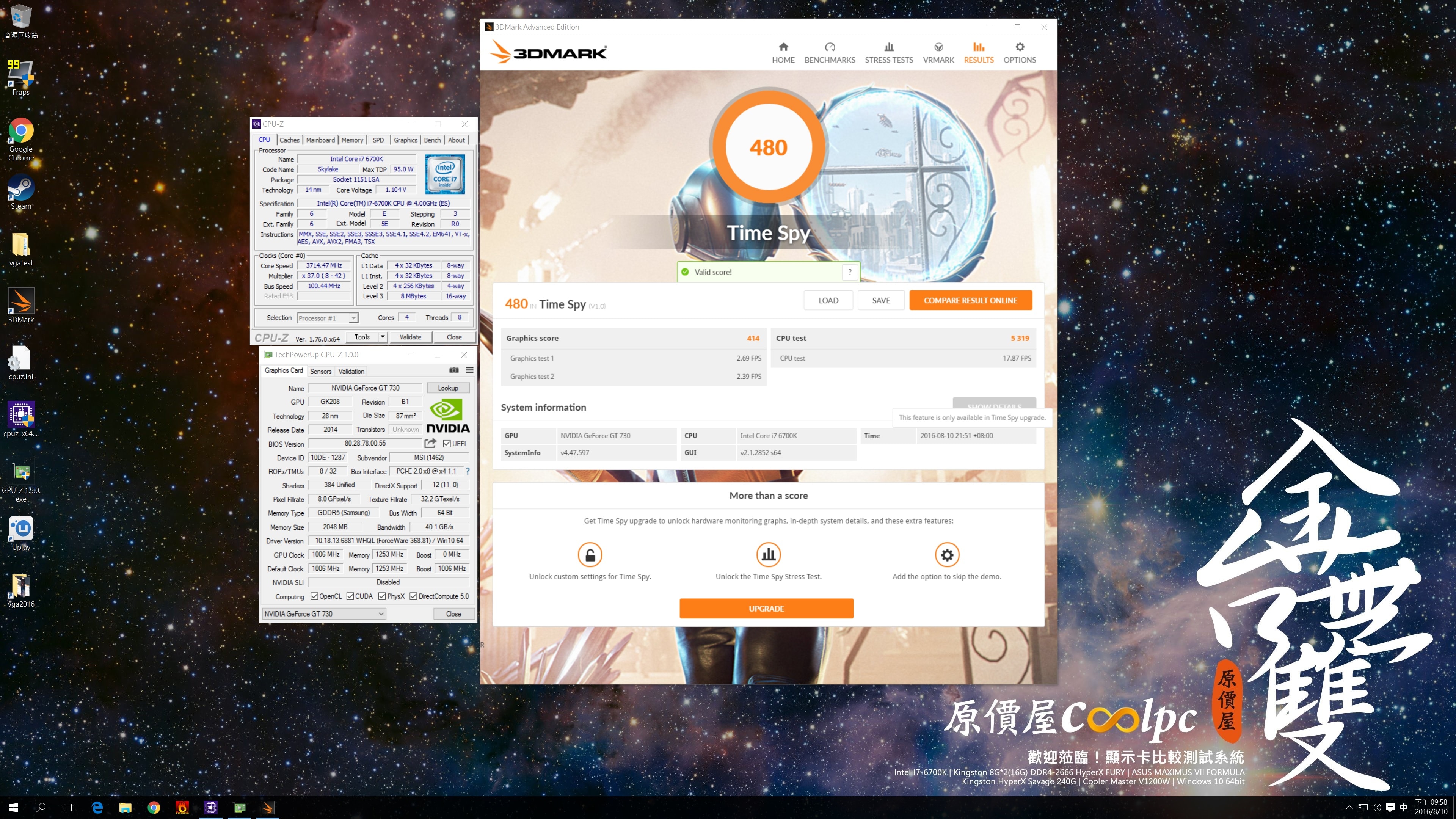This screenshot has height=819, width=1456.
Task: Click the taskbar clock showing 09:58
Action: point(1431,806)
